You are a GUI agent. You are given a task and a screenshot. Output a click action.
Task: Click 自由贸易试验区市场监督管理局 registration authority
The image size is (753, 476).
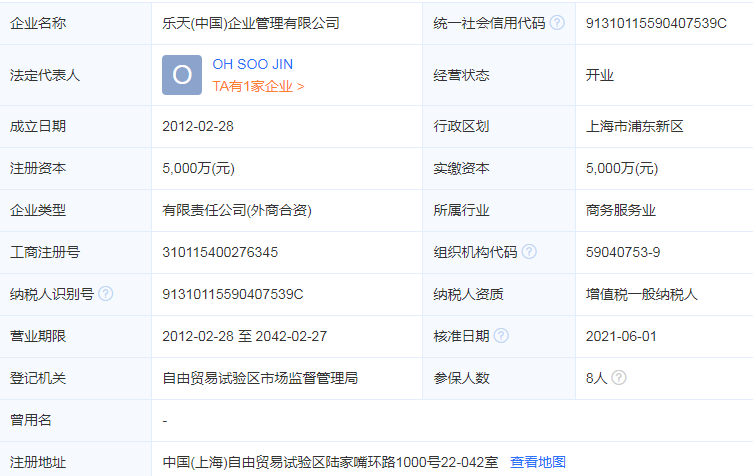(260, 378)
